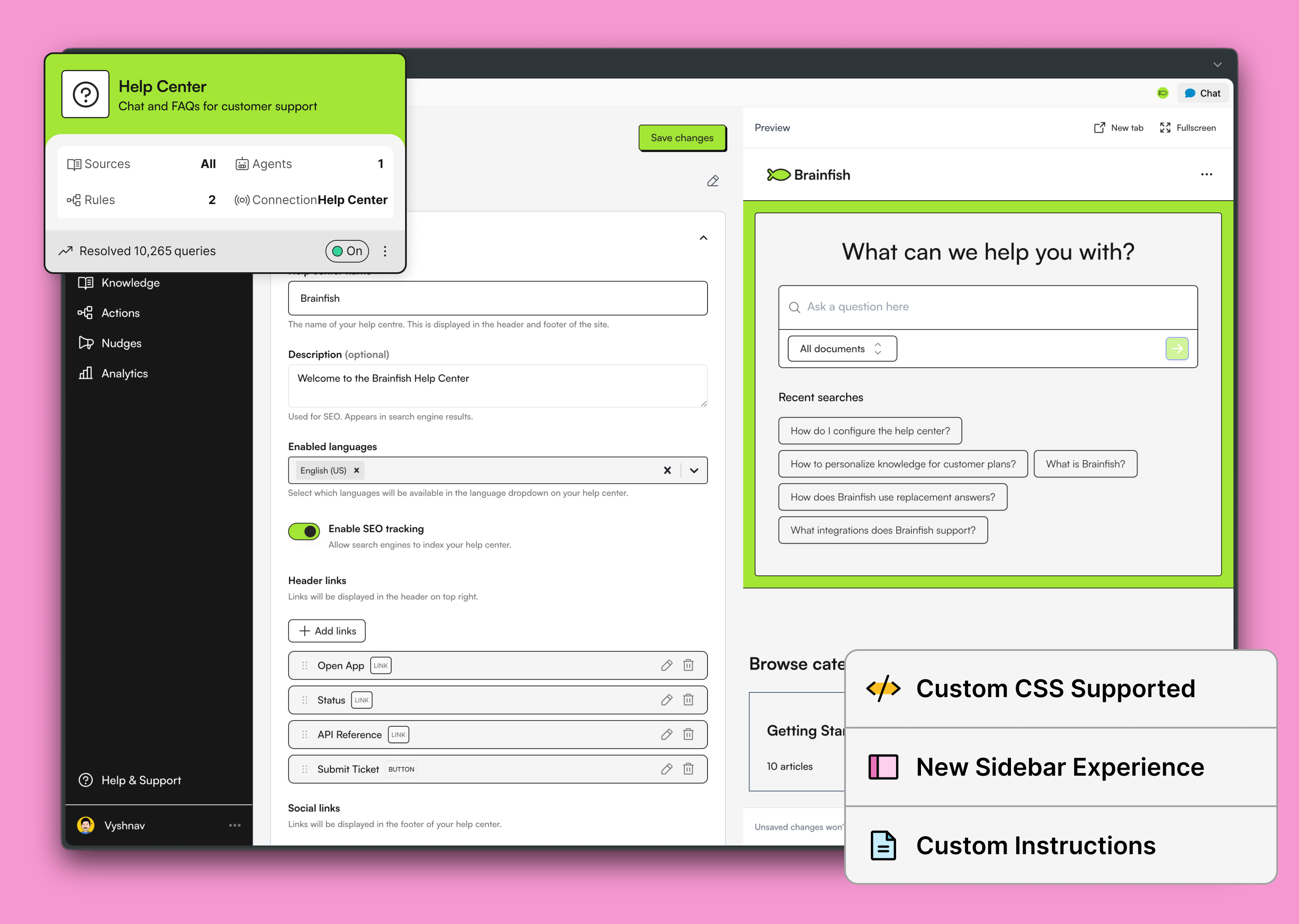The height and width of the screenshot is (924, 1299).
Task: Click the Save changes button
Action: 681,138
